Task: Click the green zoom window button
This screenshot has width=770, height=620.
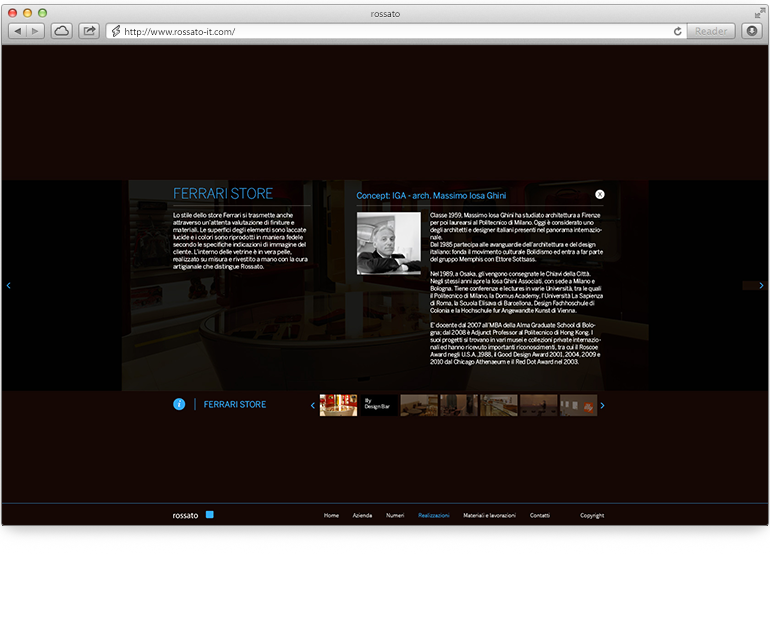Action: 43,13
